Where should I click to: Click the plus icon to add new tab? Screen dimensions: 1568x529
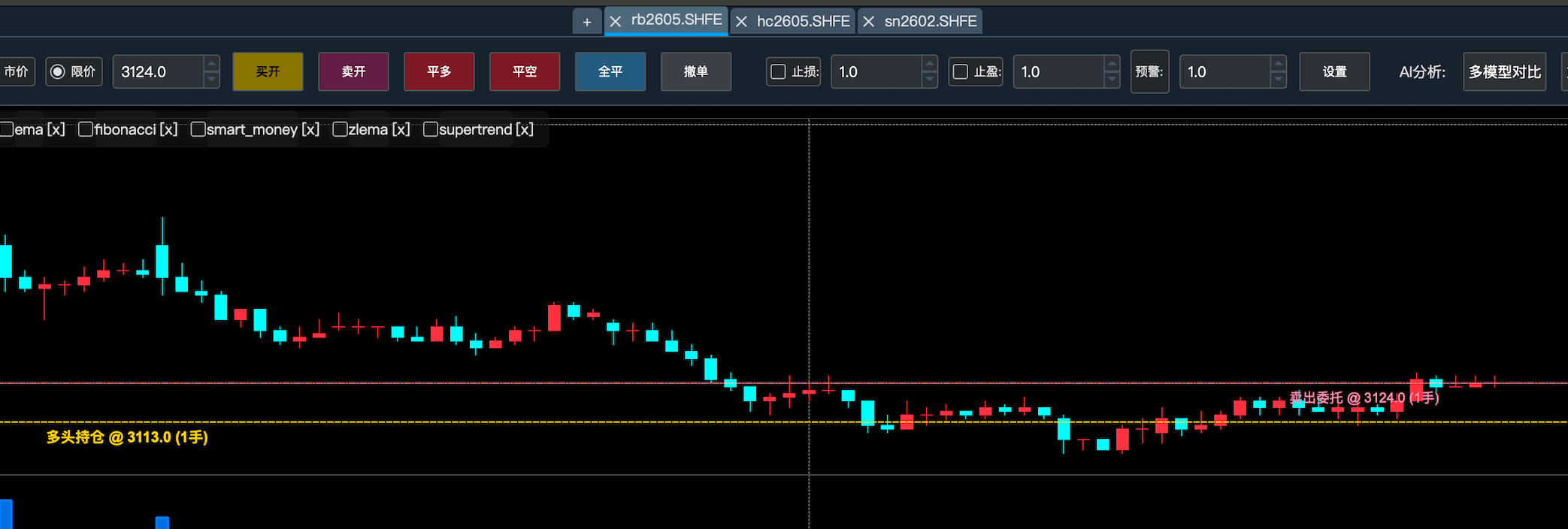point(587,22)
